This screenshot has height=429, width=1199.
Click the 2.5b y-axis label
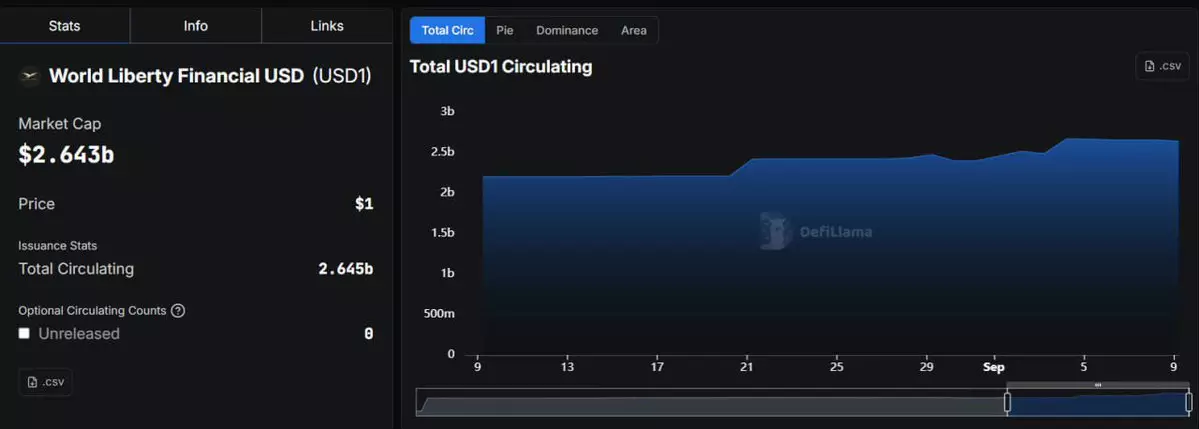(x=442, y=151)
